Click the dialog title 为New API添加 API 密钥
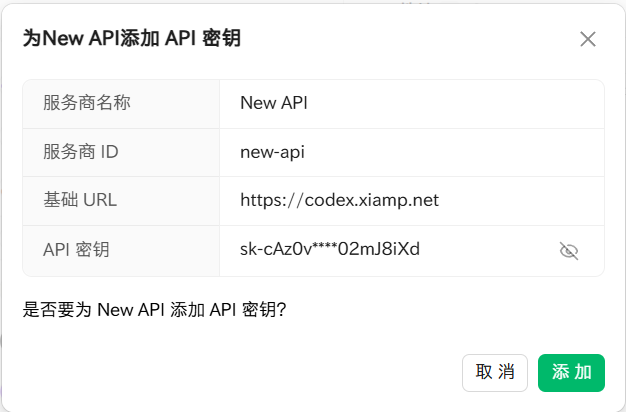 (x=131, y=39)
